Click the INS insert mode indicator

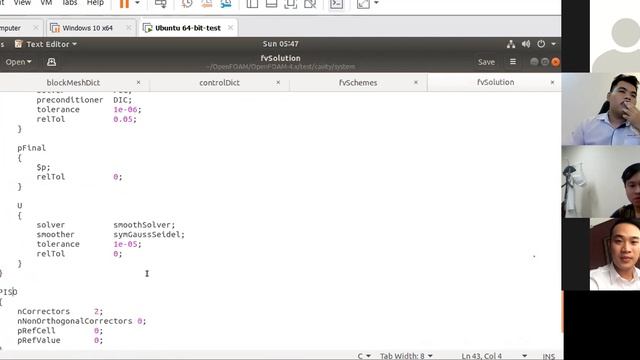(x=549, y=356)
